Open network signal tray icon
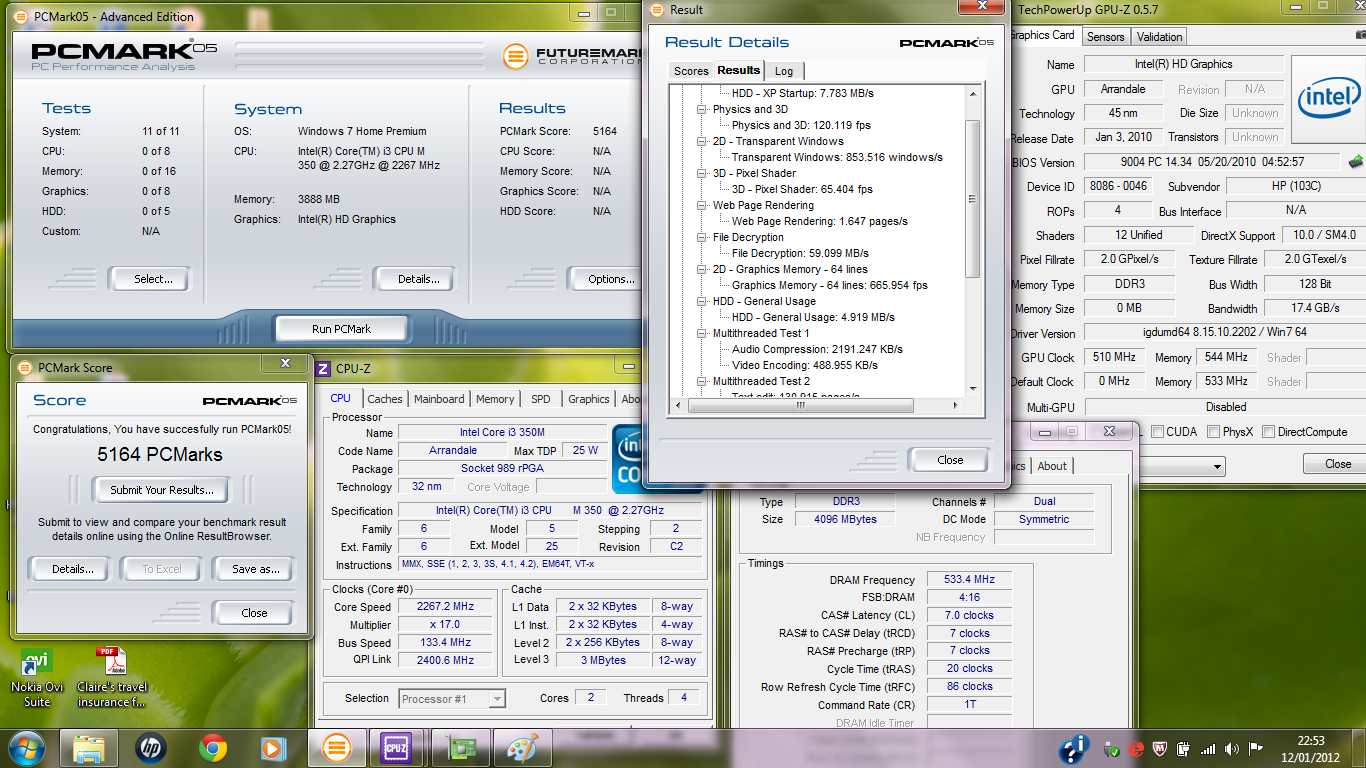 tap(1209, 749)
